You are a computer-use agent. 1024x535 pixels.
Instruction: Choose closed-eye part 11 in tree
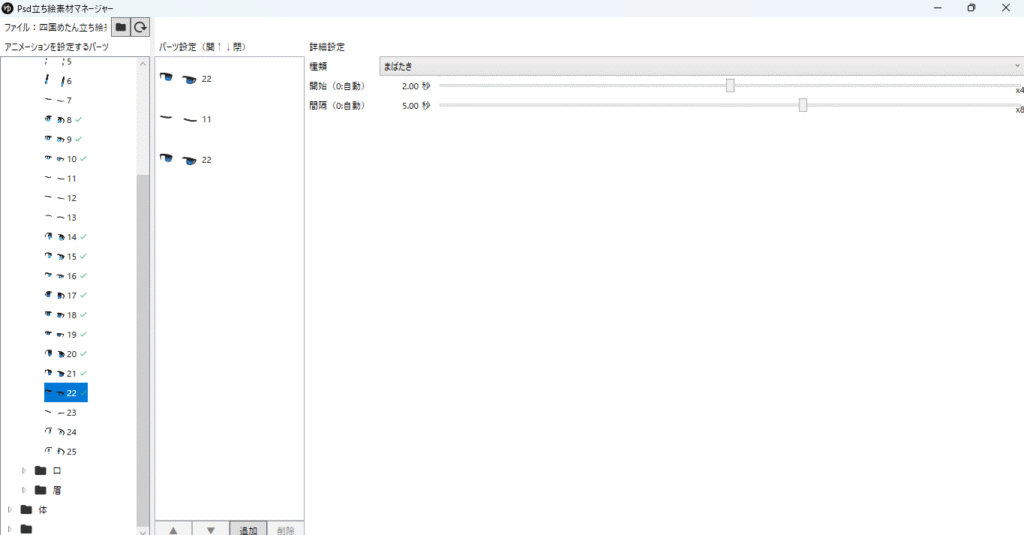click(62, 178)
